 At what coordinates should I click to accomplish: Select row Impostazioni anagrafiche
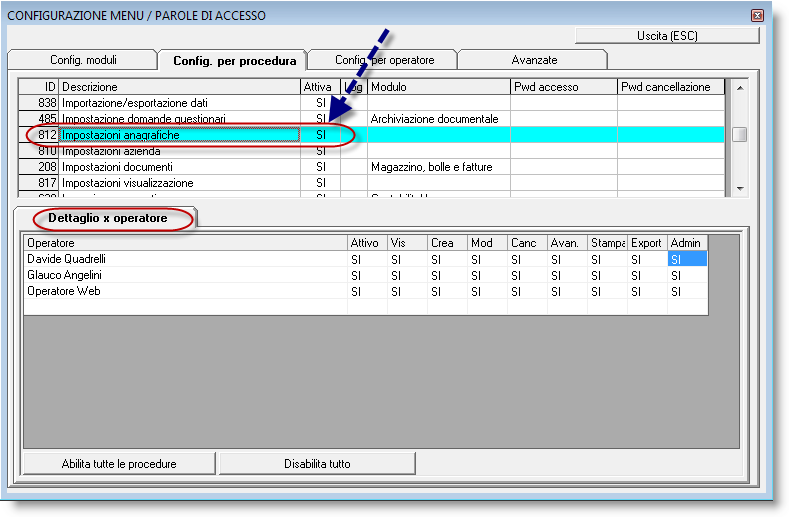(371, 135)
